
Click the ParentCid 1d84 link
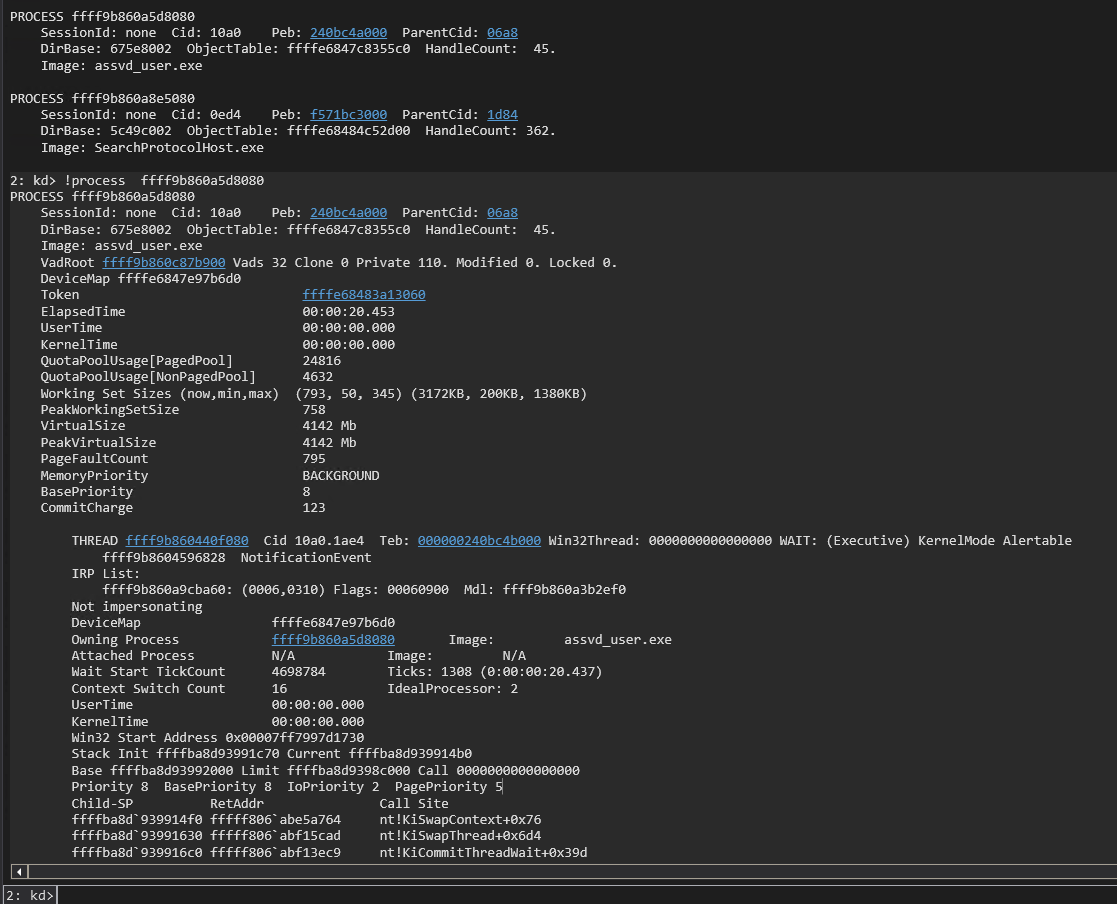502,115
